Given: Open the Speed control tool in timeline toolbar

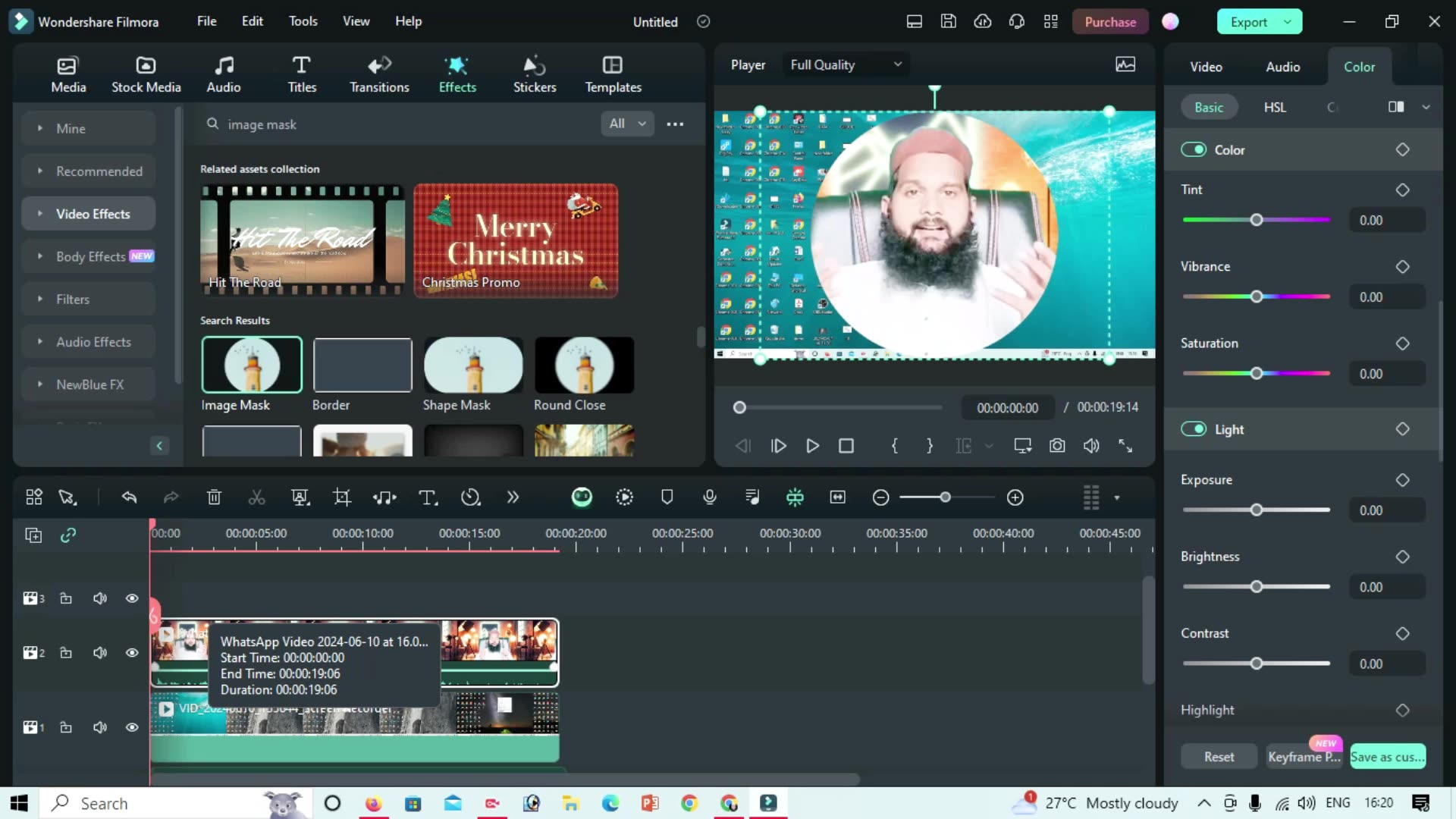Looking at the screenshot, I should click(470, 497).
